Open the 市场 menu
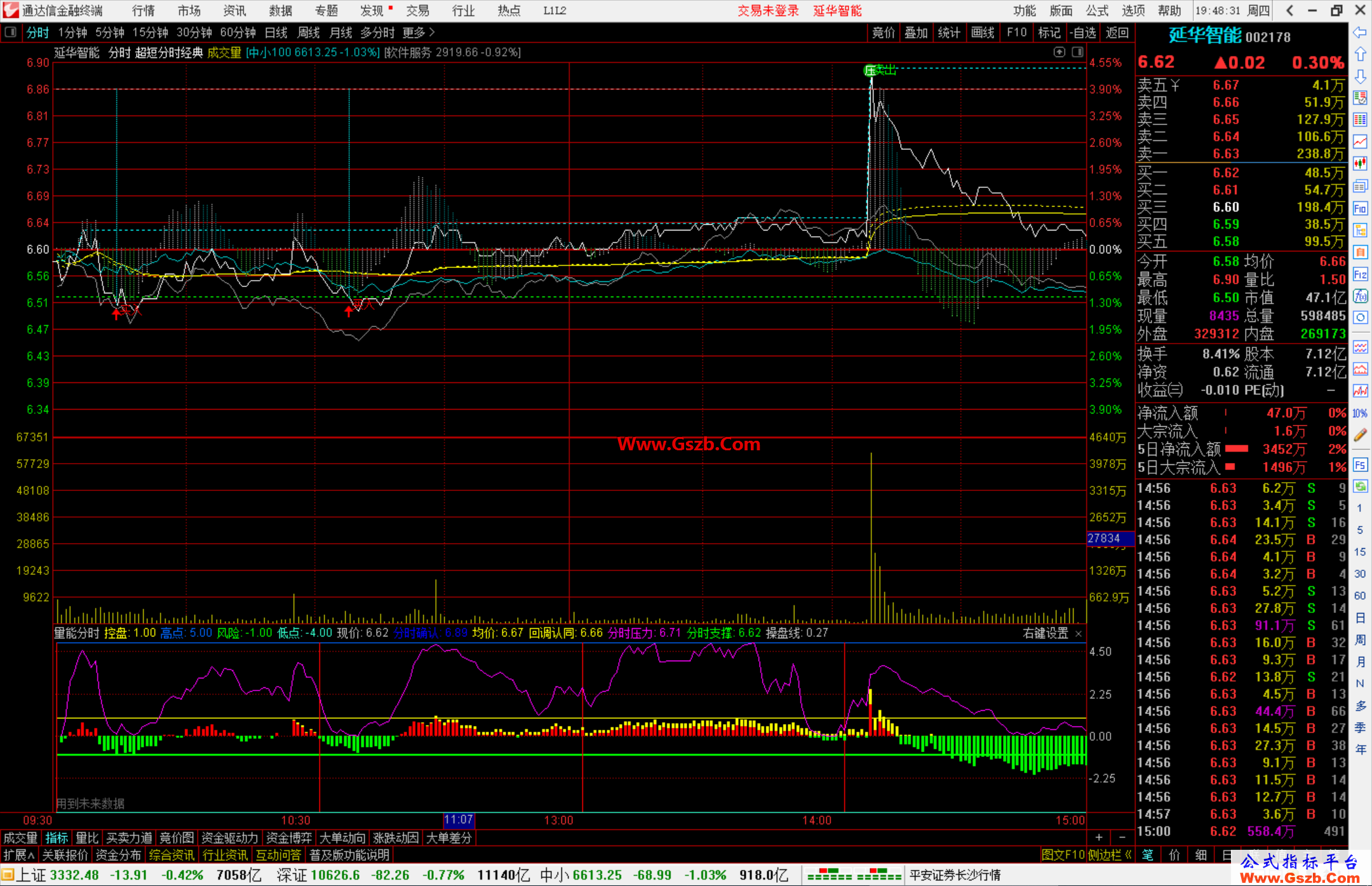 point(189,11)
